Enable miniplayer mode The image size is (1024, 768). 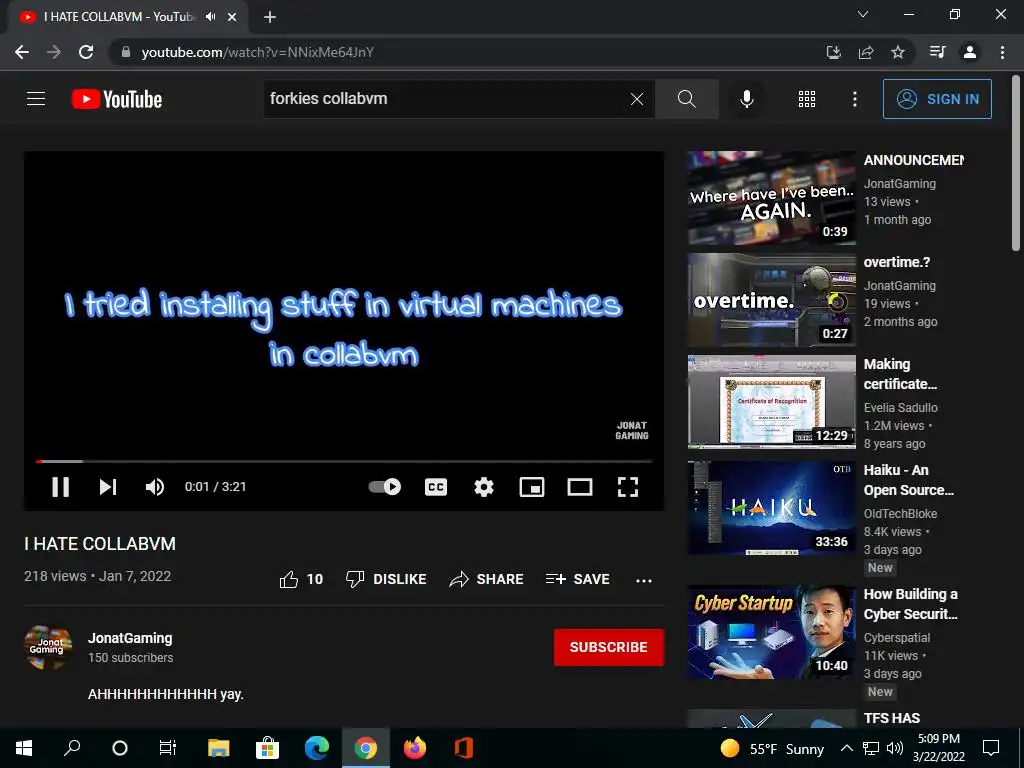(532, 487)
